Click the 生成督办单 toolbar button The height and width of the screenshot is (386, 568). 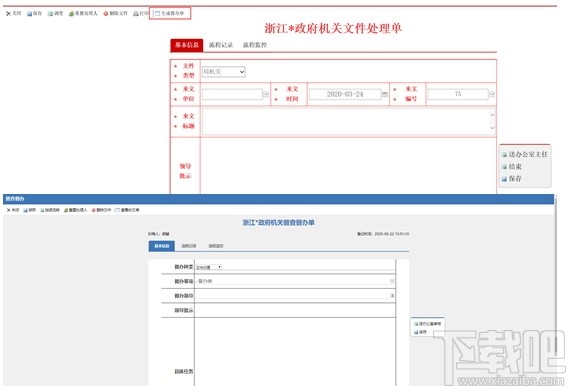pyautogui.click(x=170, y=13)
